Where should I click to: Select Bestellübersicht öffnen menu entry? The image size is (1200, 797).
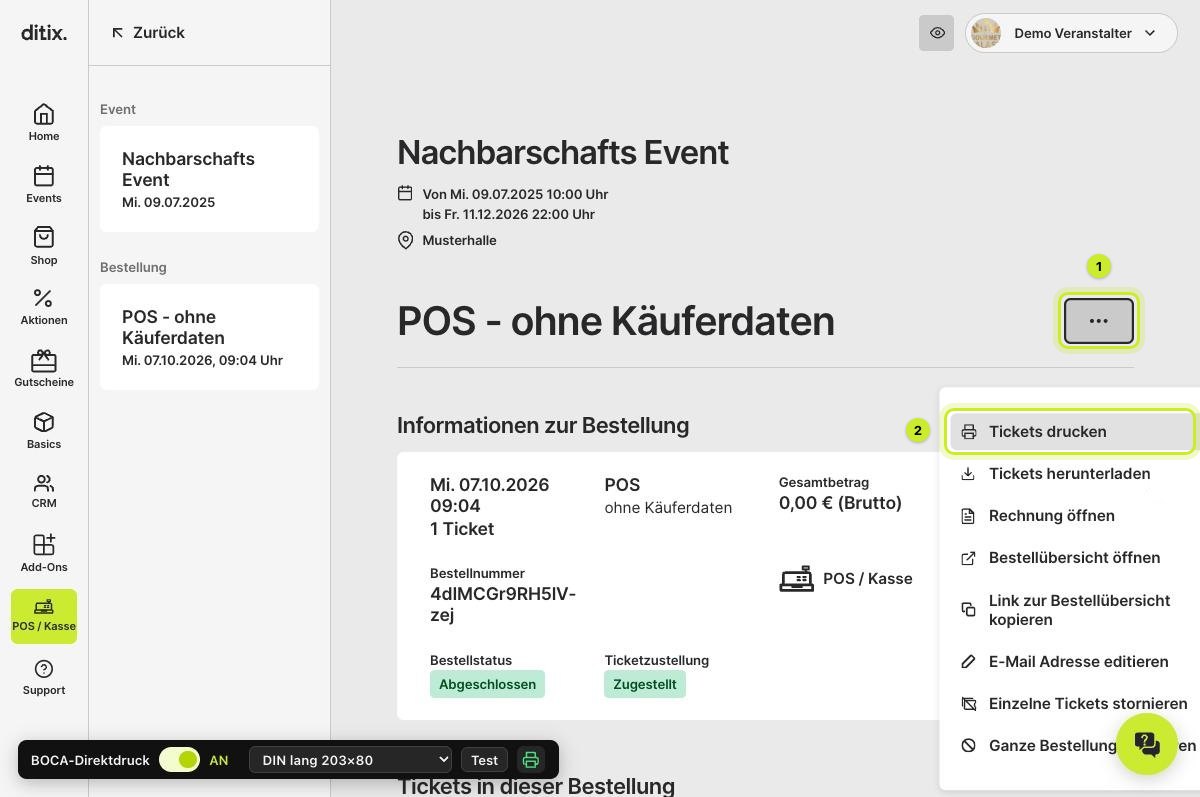[x=1072, y=558]
